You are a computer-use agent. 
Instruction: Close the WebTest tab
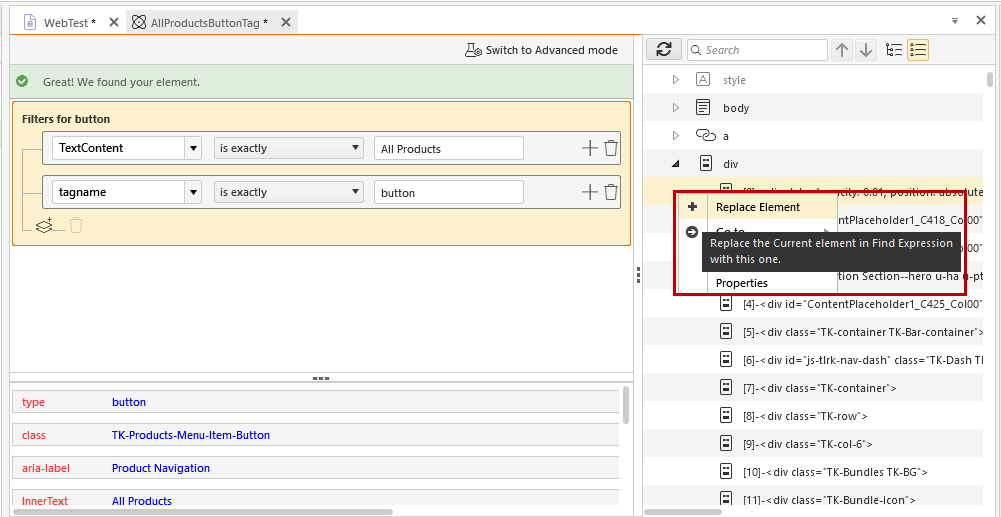point(114,22)
